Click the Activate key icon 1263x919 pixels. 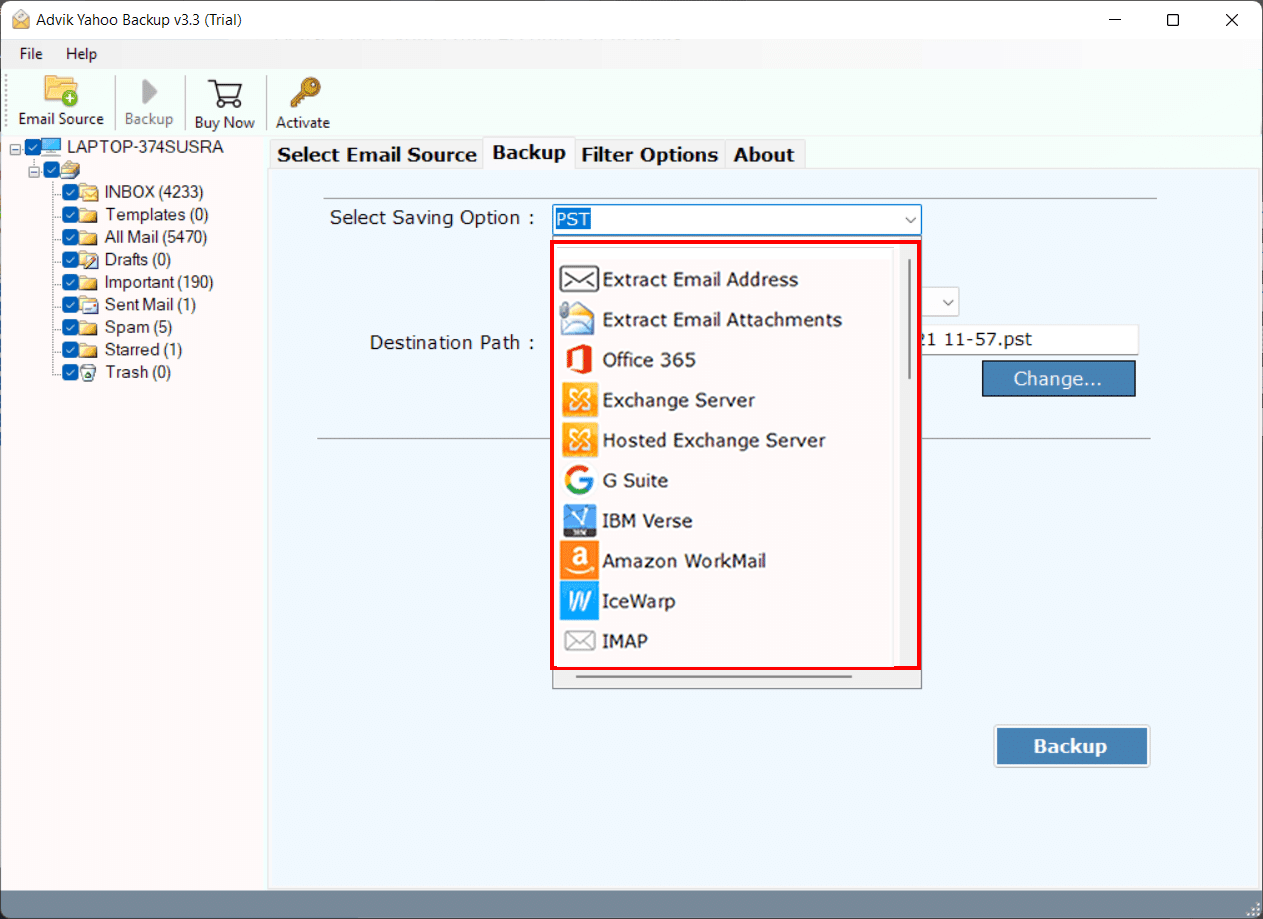(x=303, y=94)
